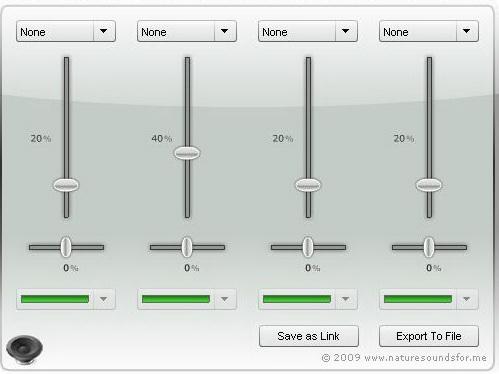
Task: Click the second channel horizontal balance knob
Action: coord(187,247)
